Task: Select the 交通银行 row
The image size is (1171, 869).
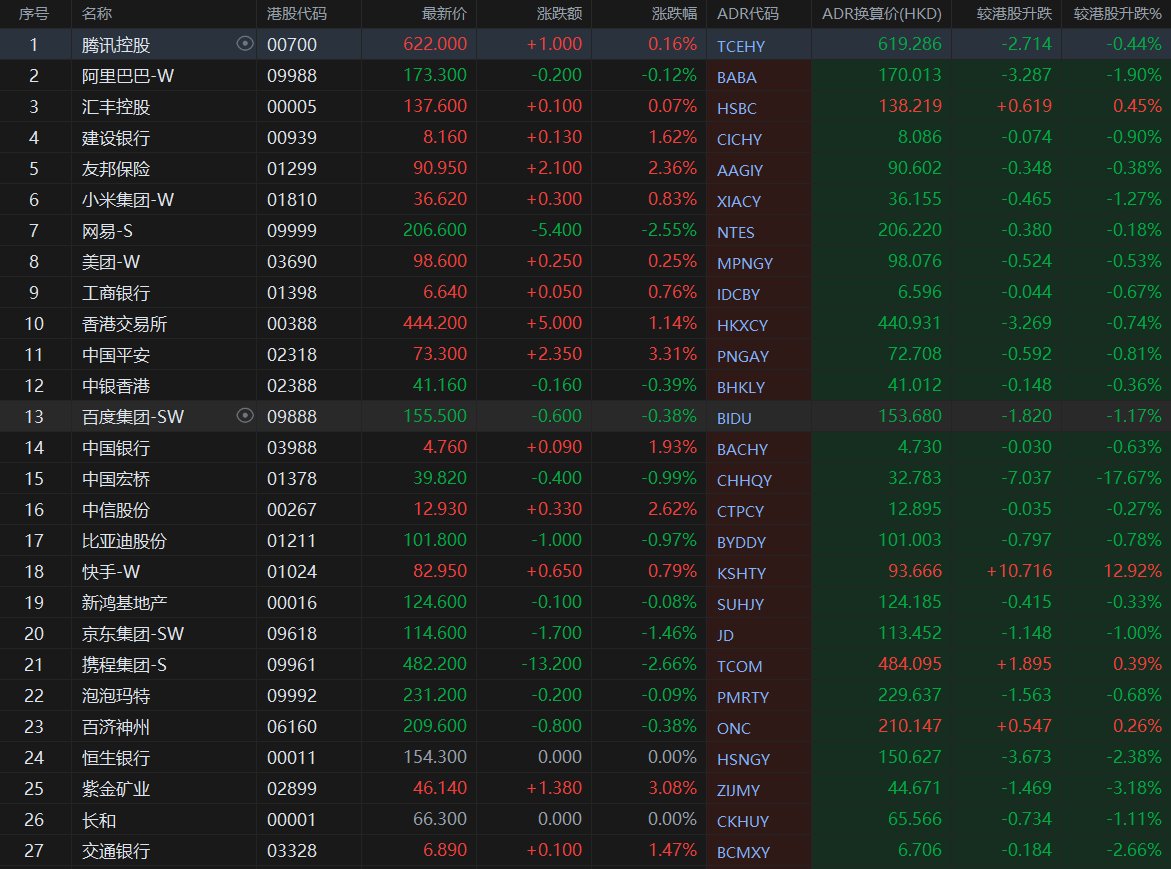Action: [116, 851]
